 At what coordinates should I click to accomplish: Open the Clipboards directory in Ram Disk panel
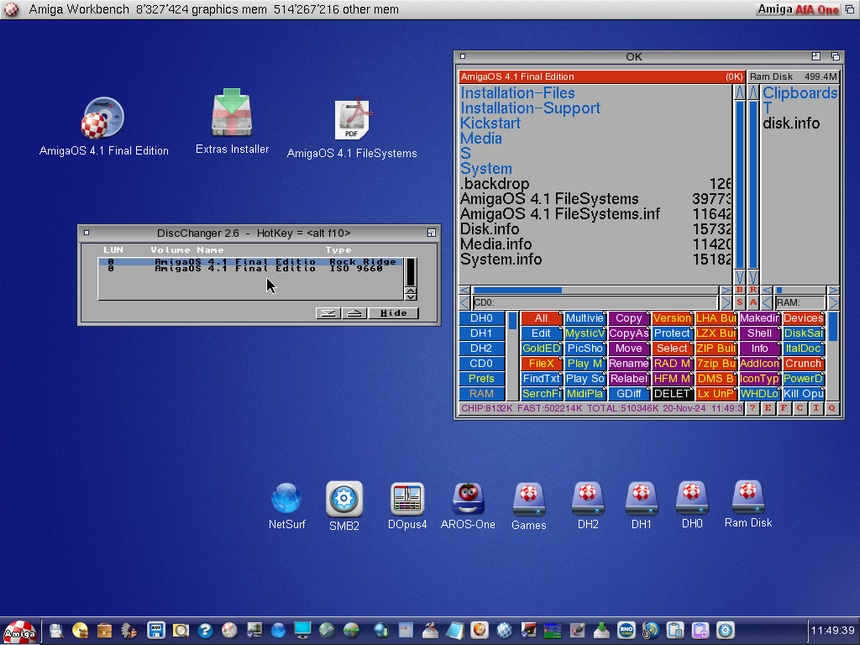(x=800, y=93)
